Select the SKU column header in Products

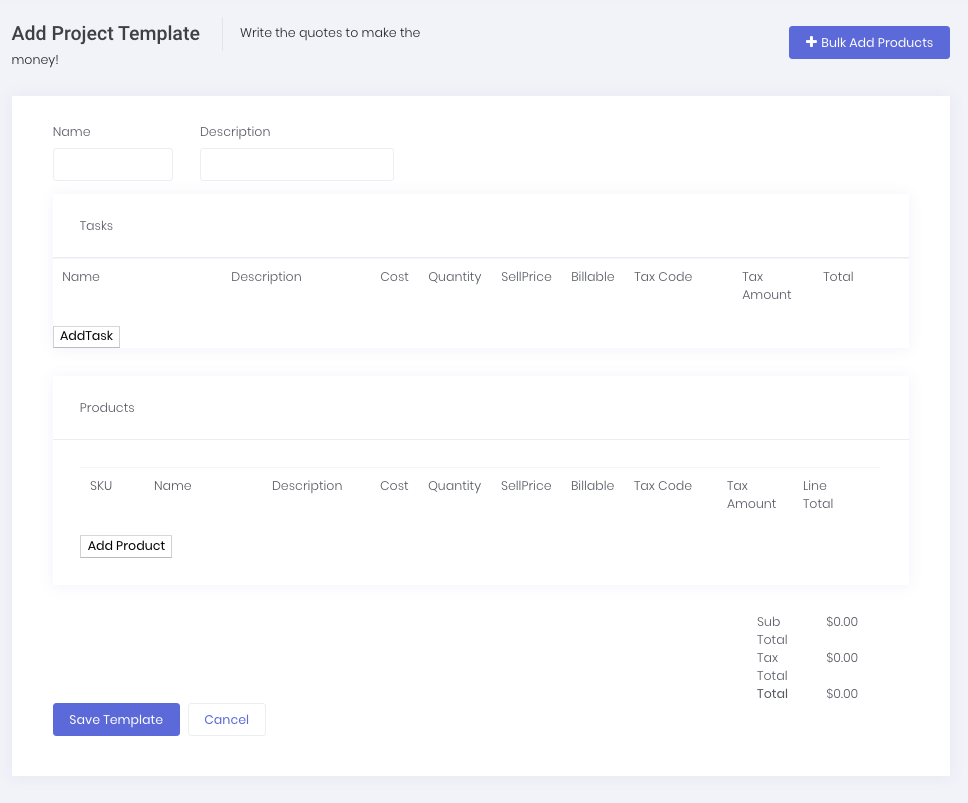(x=101, y=486)
